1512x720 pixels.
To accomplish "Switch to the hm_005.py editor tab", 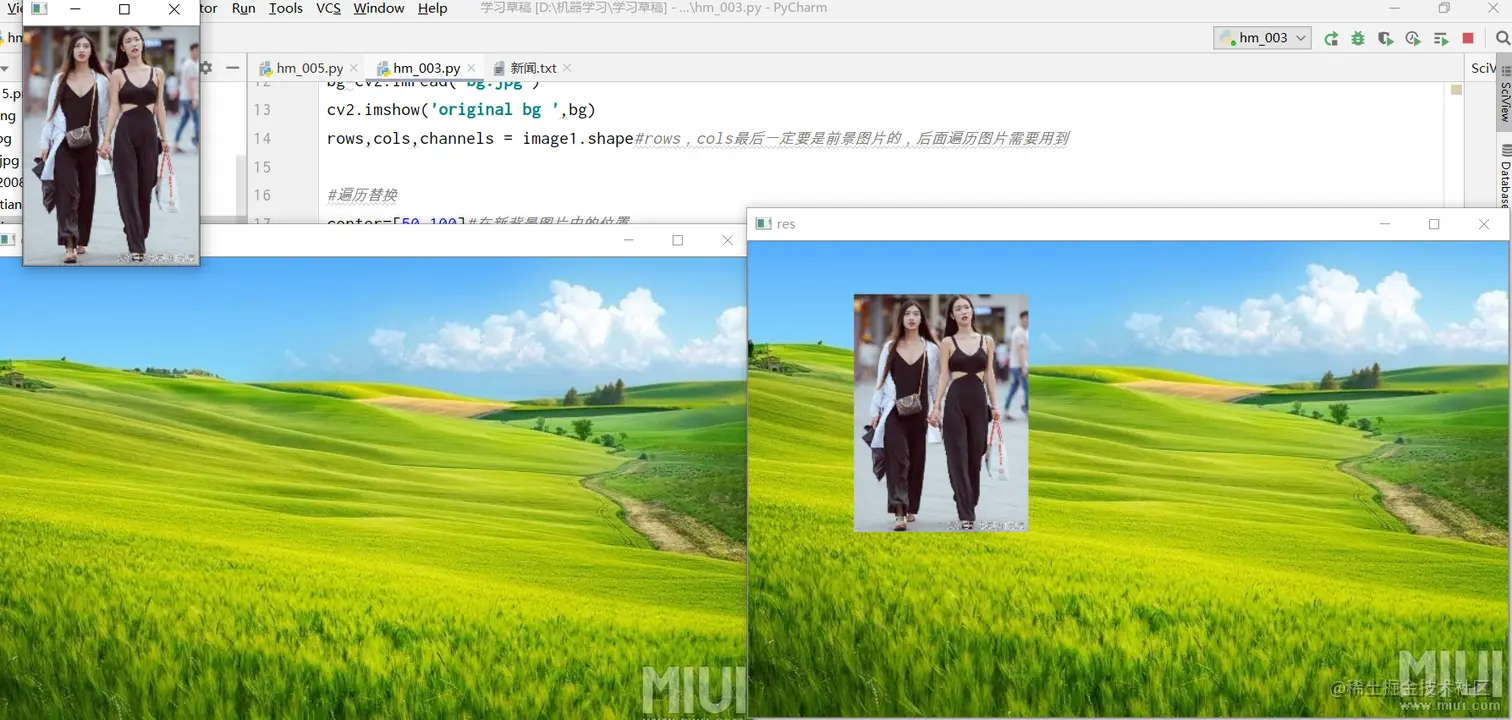I will pyautogui.click(x=309, y=68).
